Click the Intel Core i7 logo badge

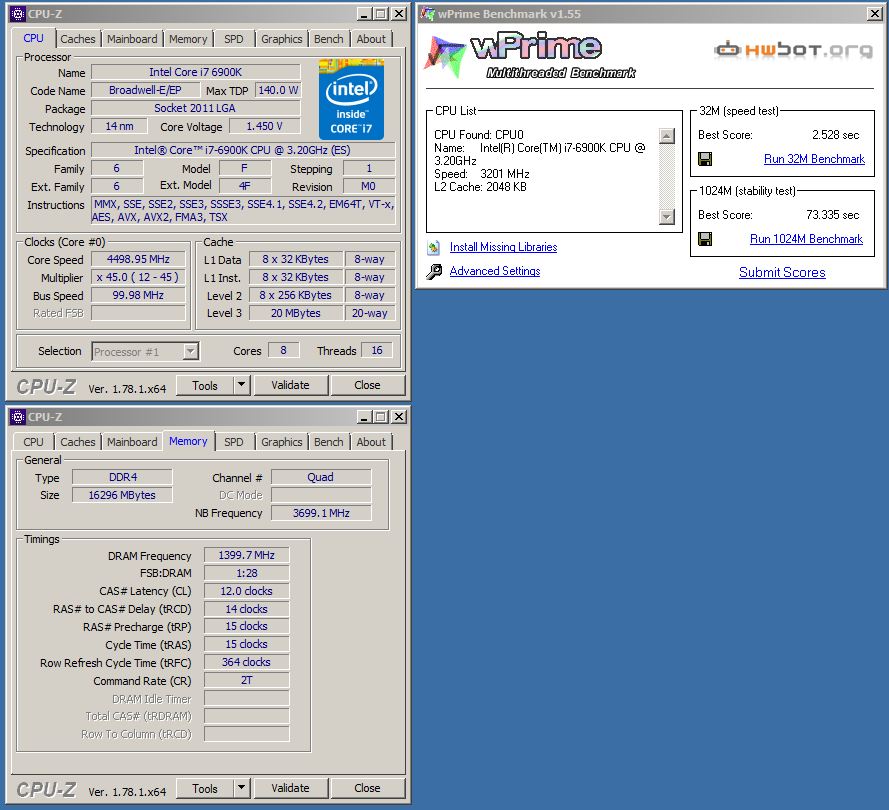pyautogui.click(x=351, y=99)
